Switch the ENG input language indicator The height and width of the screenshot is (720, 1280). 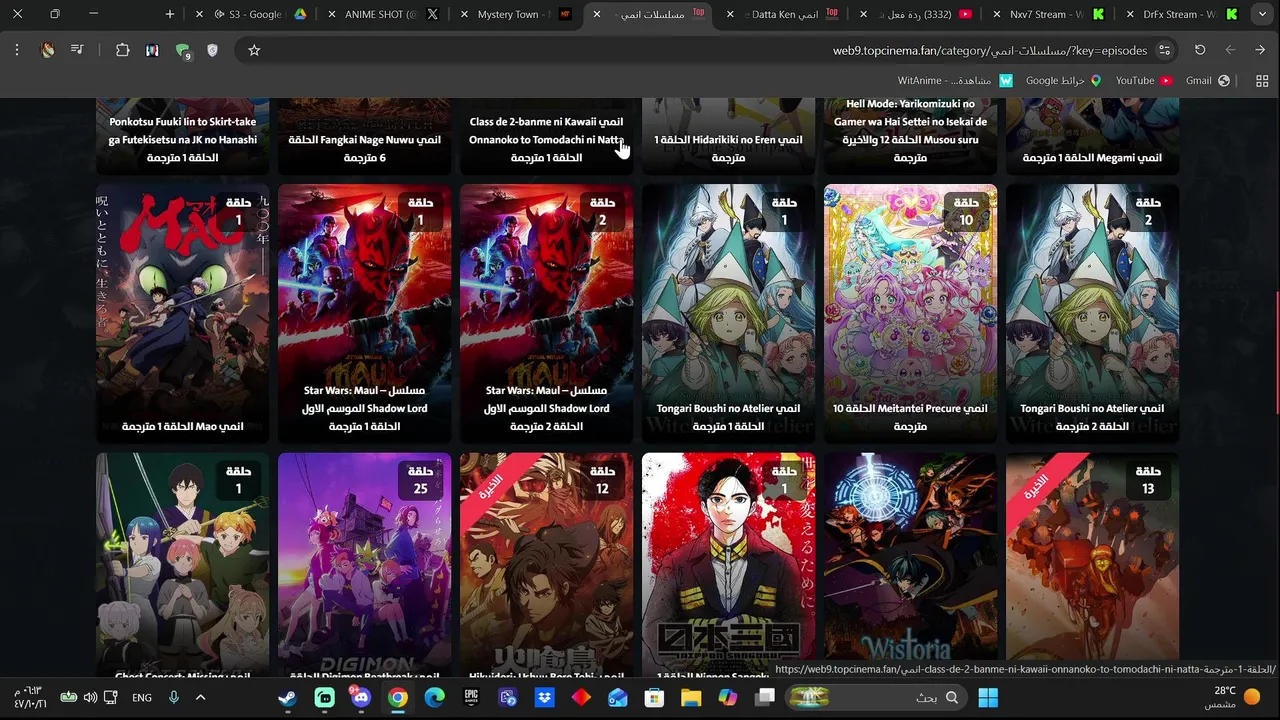tap(142, 697)
